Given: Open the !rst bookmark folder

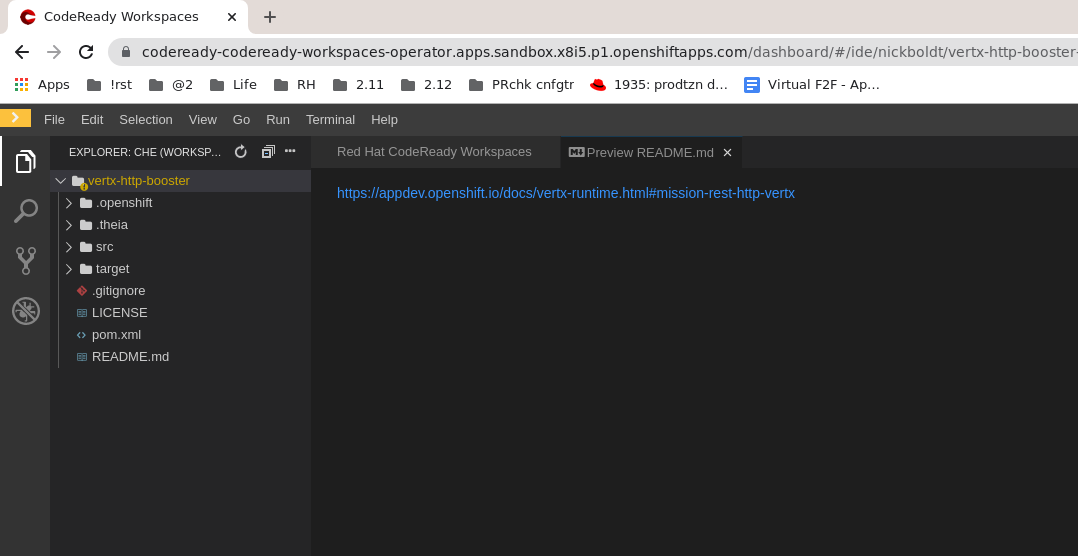Looking at the screenshot, I should coord(109,85).
